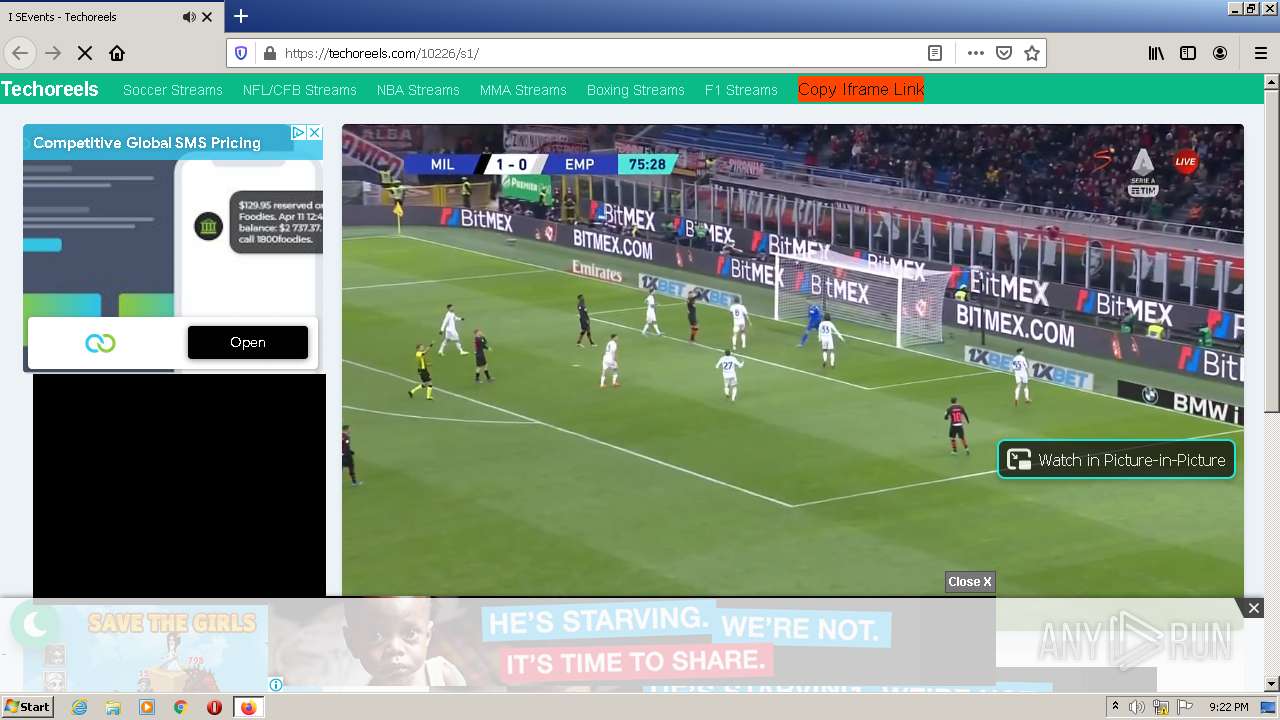Open the NFL/CFB Streams page
The image size is (1280, 720).
(299, 90)
